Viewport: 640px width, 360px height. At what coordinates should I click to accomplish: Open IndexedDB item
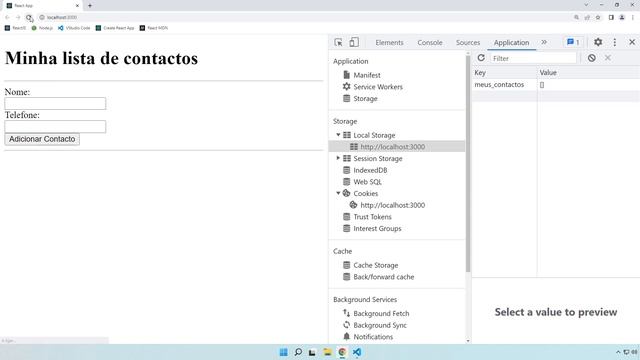click(x=365, y=170)
